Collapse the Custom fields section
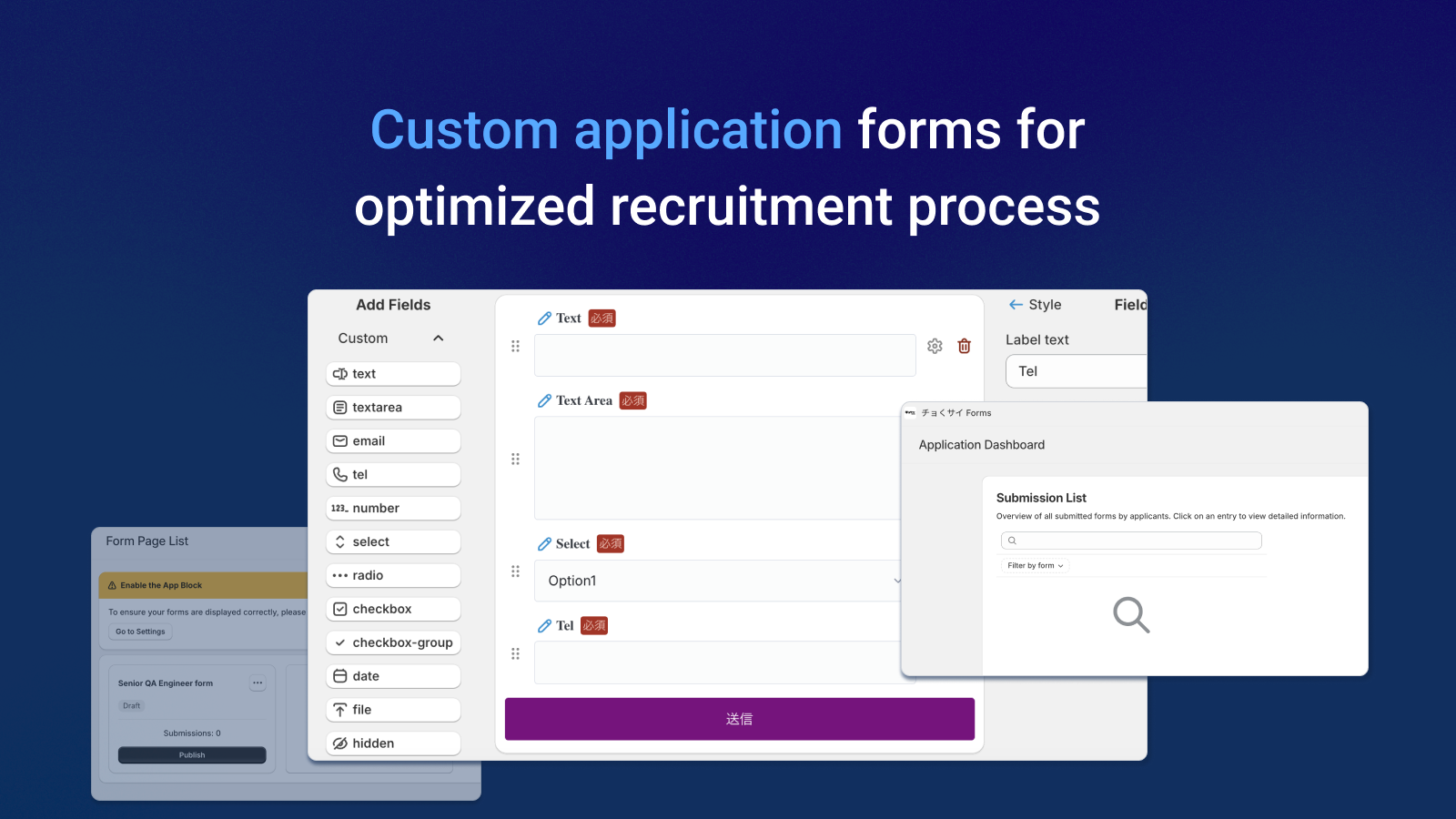This screenshot has height=819, width=1456. click(438, 338)
